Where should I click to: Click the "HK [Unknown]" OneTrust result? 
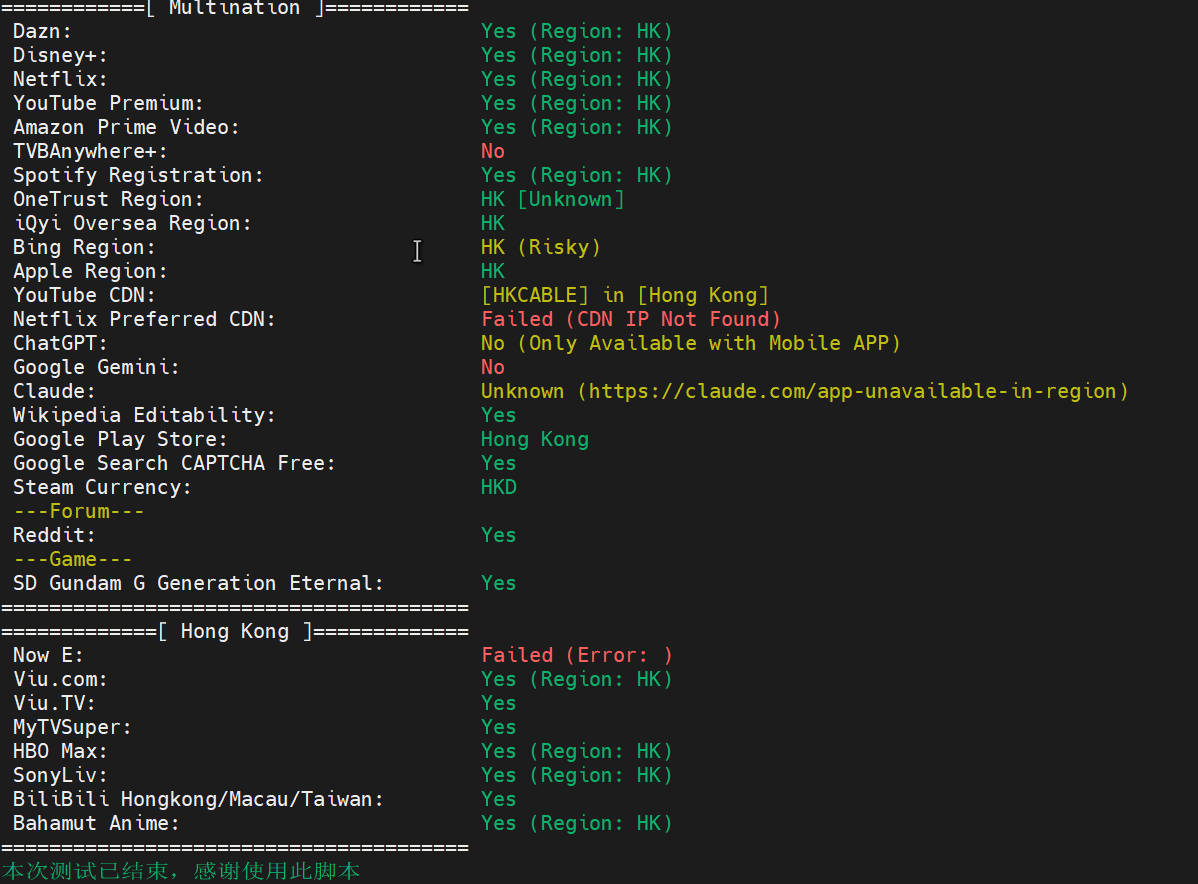pyautogui.click(x=552, y=199)
